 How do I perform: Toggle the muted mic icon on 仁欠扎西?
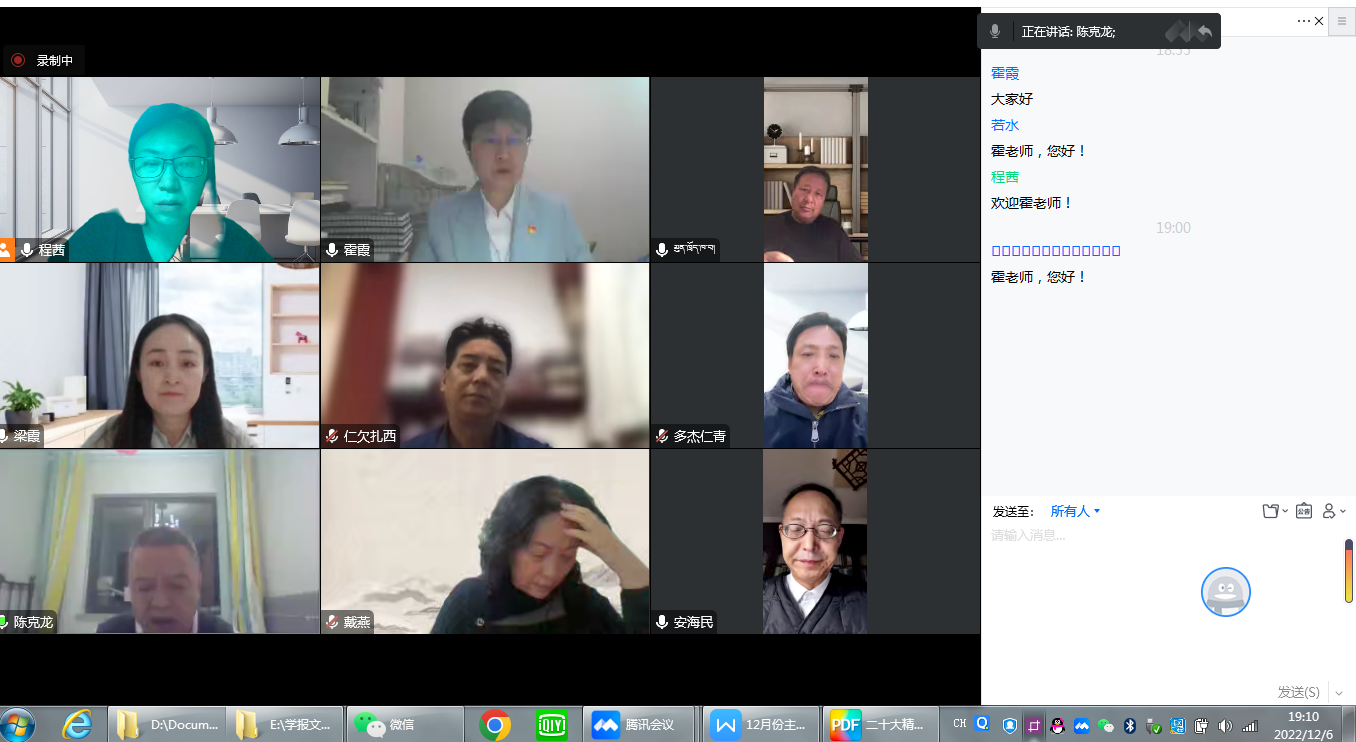pyautogui.click(x=332, y=436)
